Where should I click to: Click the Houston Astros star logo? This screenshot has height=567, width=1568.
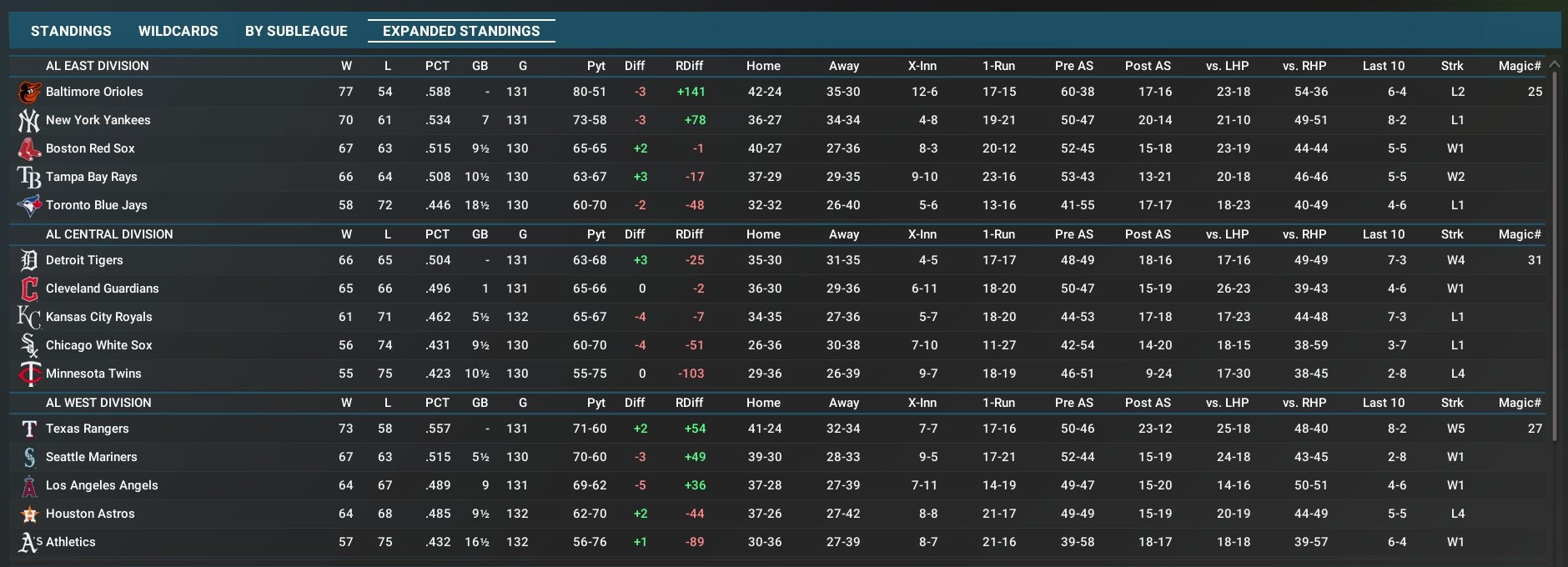coord(29,514)
